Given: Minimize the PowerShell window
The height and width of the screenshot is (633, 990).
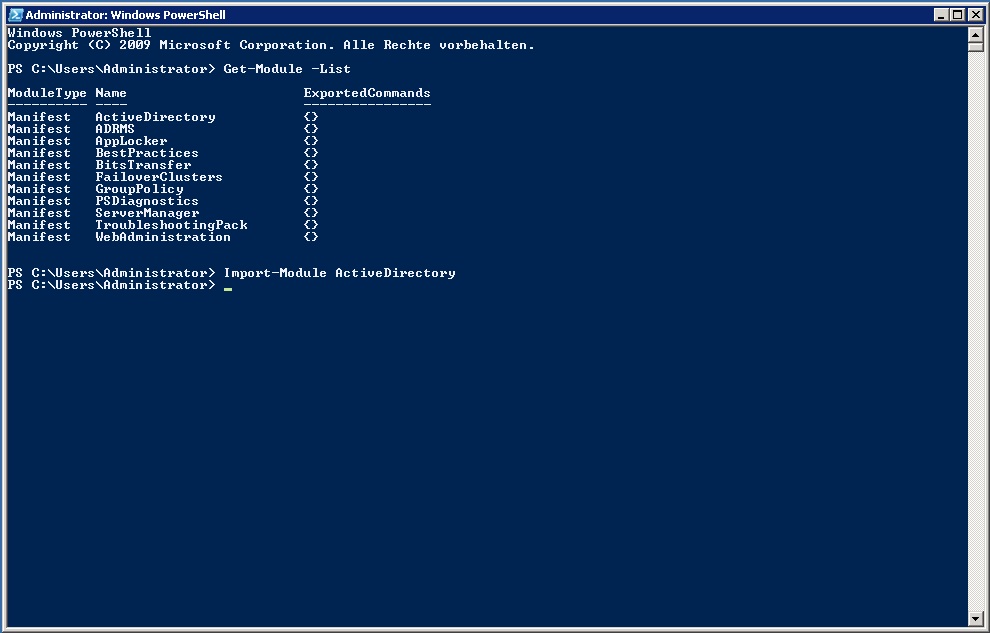Looking at the screenshot, I should 939,14.
